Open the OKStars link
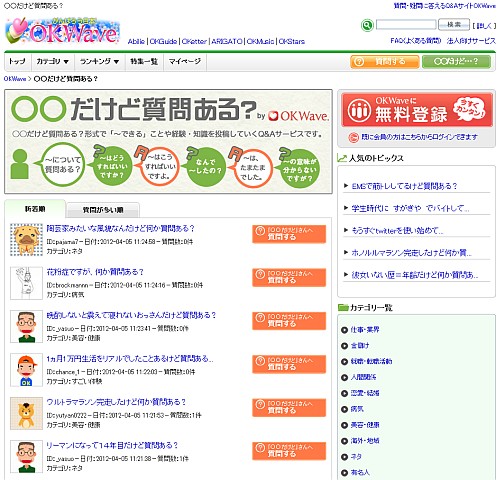 [x=292, y=42]
